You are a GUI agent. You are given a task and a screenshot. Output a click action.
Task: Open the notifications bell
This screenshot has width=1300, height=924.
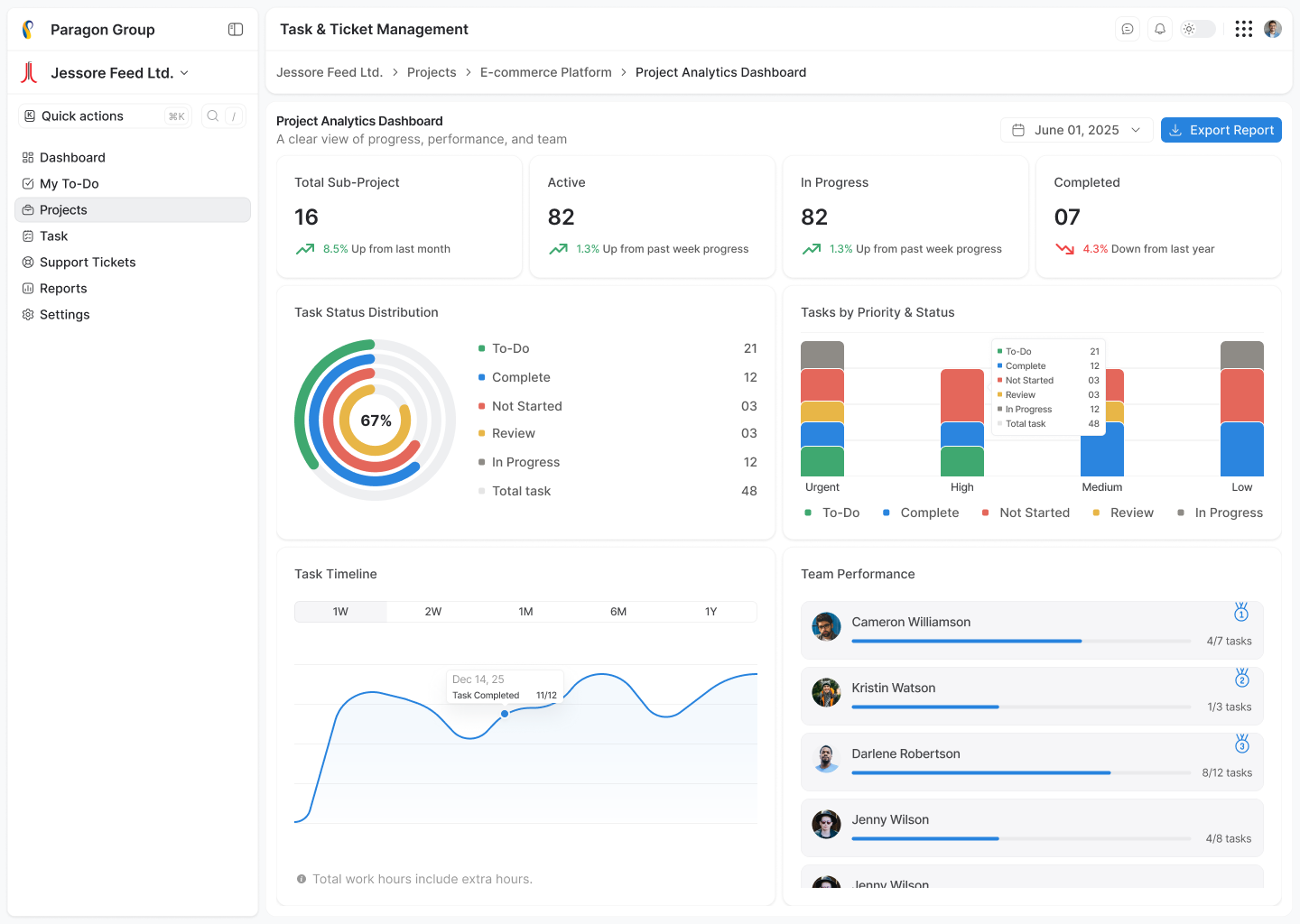pyautogui.click(x=1159, y=28)
